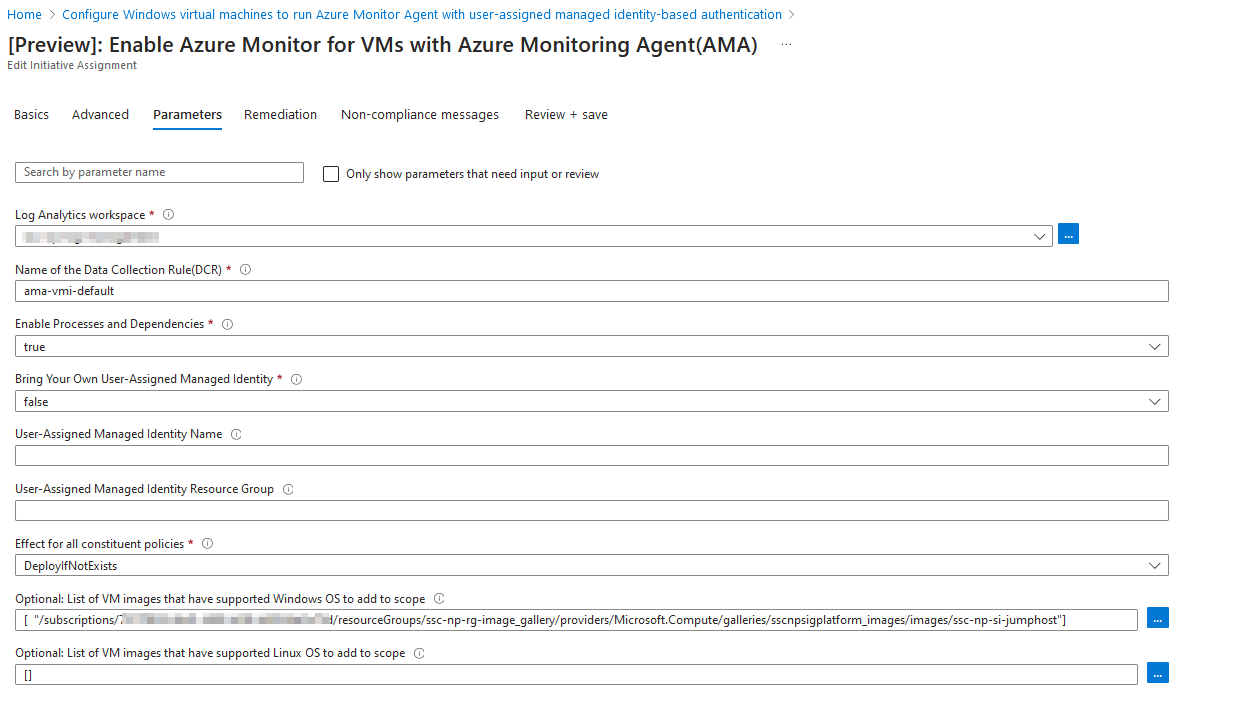
Task: Click the info icon for User-Assigned Managed Identity Name
Action: pyautogui.click(x=235, y=433)
